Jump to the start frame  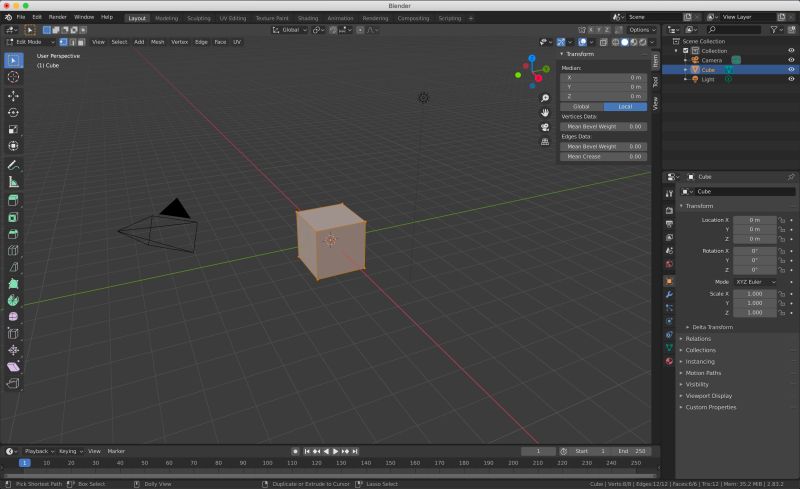coord(307,451)
